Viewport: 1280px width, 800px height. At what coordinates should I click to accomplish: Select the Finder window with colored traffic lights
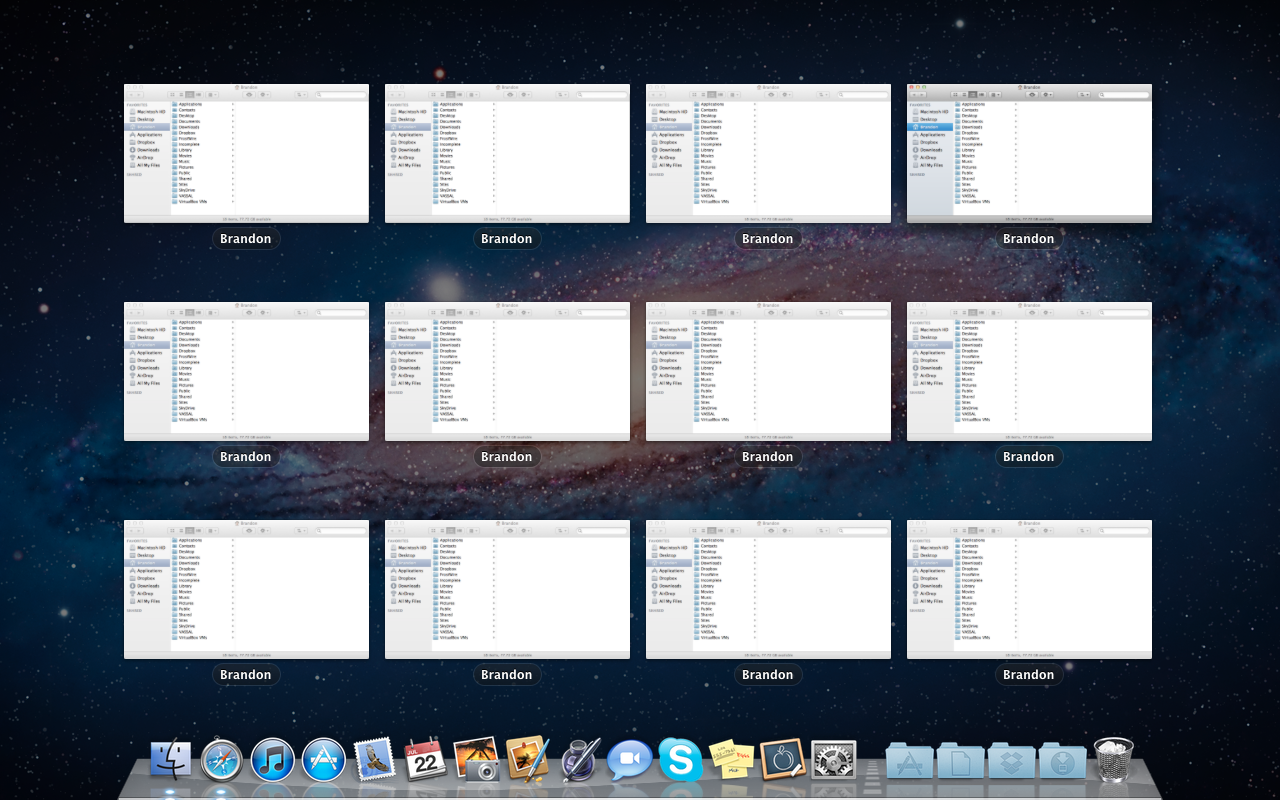pyautogui.click(x=1029, y=153)
